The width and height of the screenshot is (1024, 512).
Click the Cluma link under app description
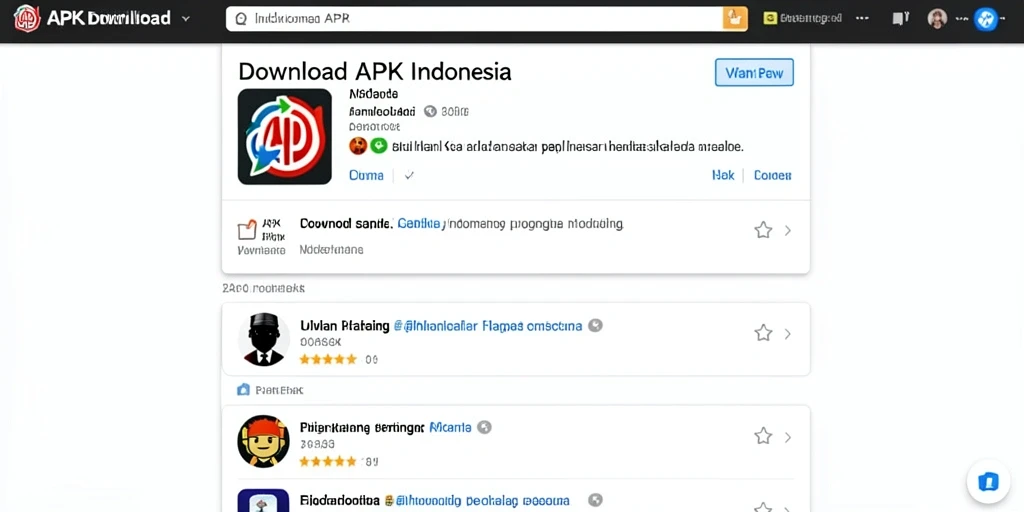(366, 175)
